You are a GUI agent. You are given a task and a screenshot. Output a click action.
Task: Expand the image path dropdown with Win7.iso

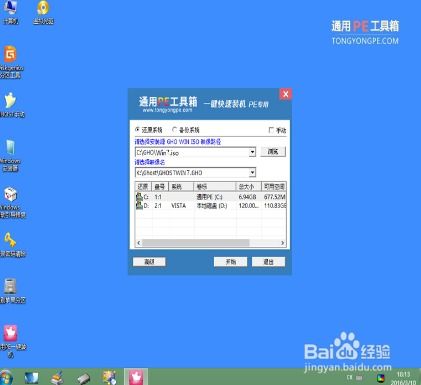[252, 152]
